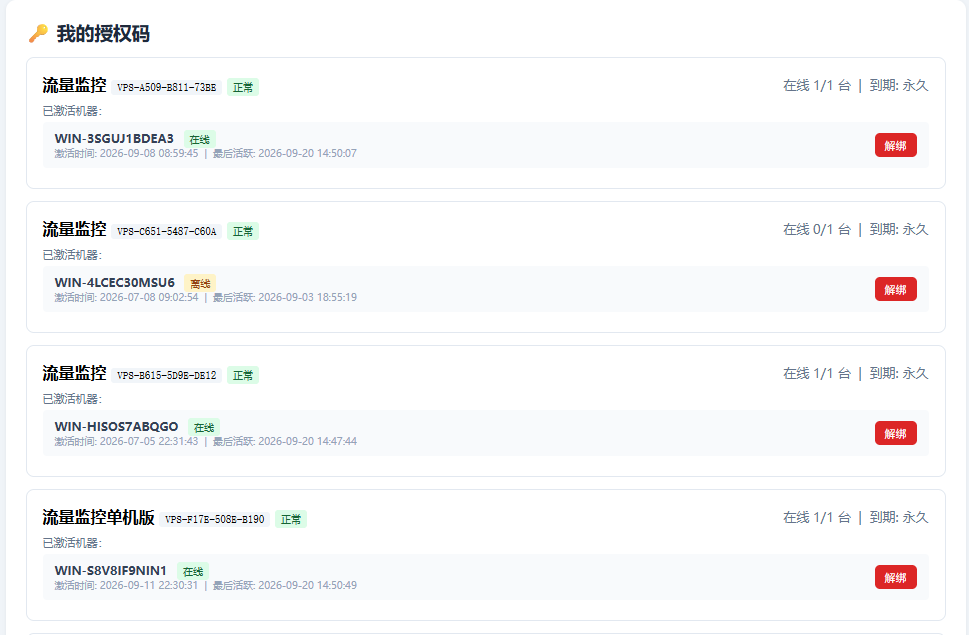Screen dimensions: 969x635
Task: Unbind machine WIN-4LCEC30MSU6 with 解绑
Action: click(x=895, y=289)
